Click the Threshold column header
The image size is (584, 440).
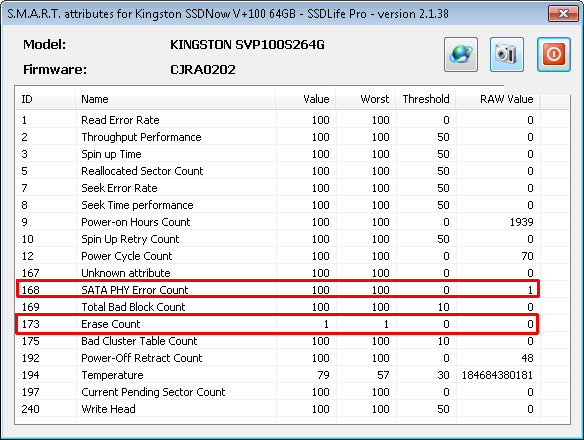tap(426, 99)
